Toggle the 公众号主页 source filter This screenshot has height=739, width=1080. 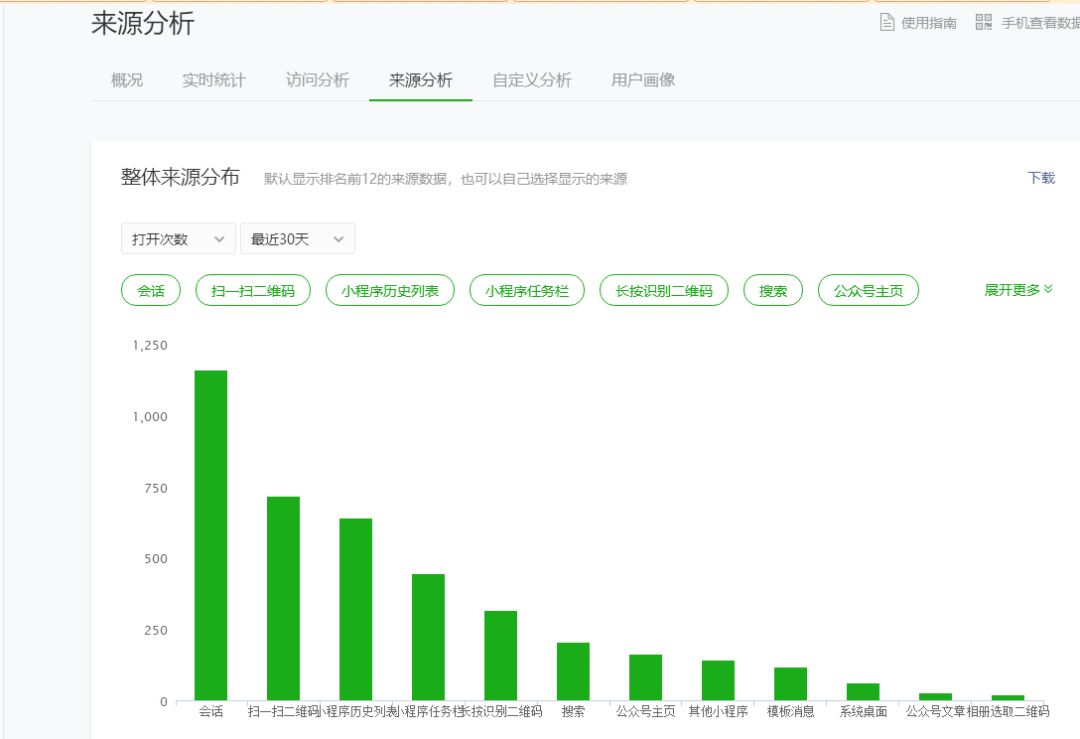[x=868, y=290]
